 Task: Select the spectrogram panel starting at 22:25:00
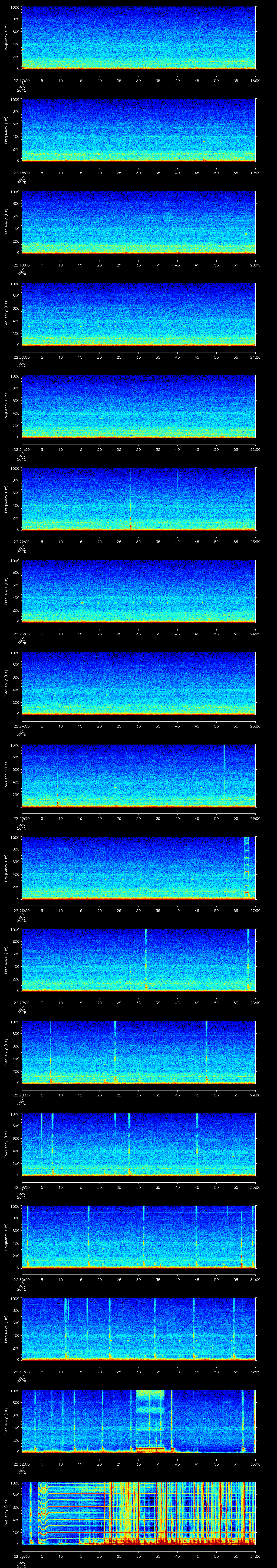click(138, 776)
